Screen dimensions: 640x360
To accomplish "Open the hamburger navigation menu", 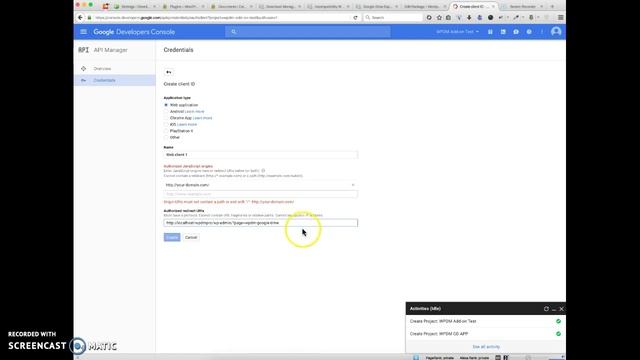I will tap(84, 32).
